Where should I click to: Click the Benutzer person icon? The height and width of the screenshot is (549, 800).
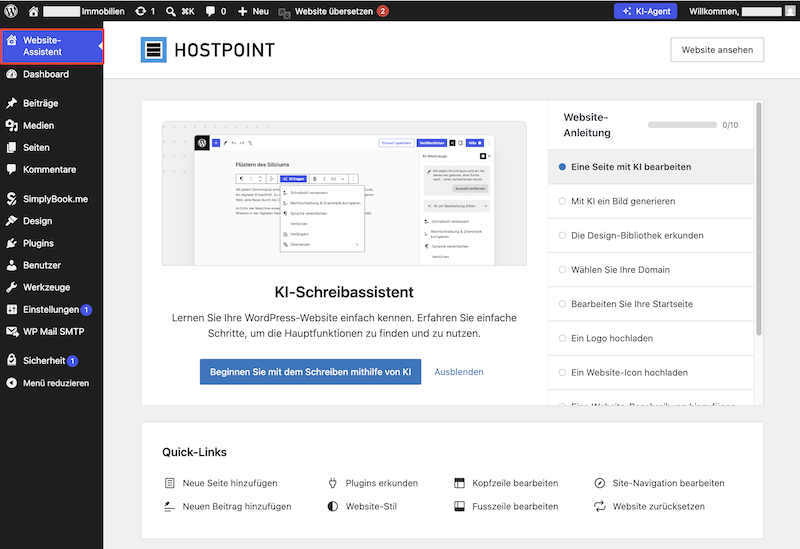(x=12, y=265)
